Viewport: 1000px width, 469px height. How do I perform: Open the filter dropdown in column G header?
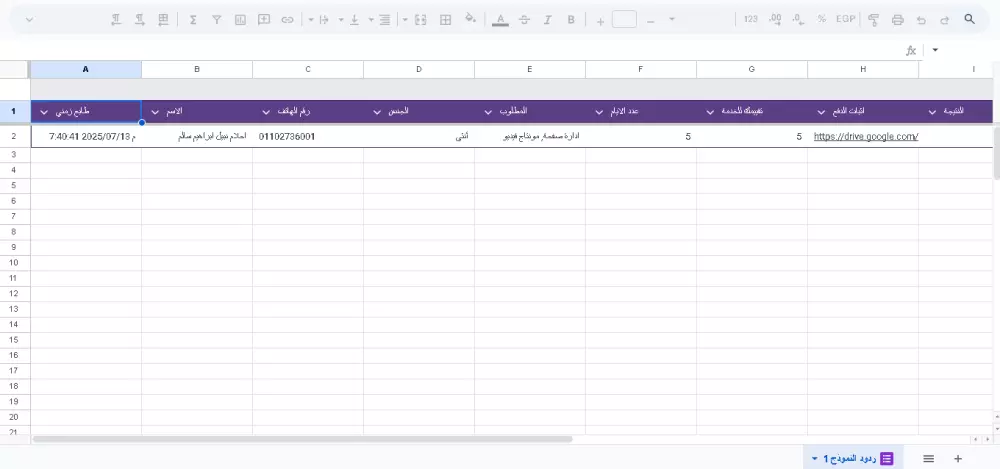tap(710, 112)
